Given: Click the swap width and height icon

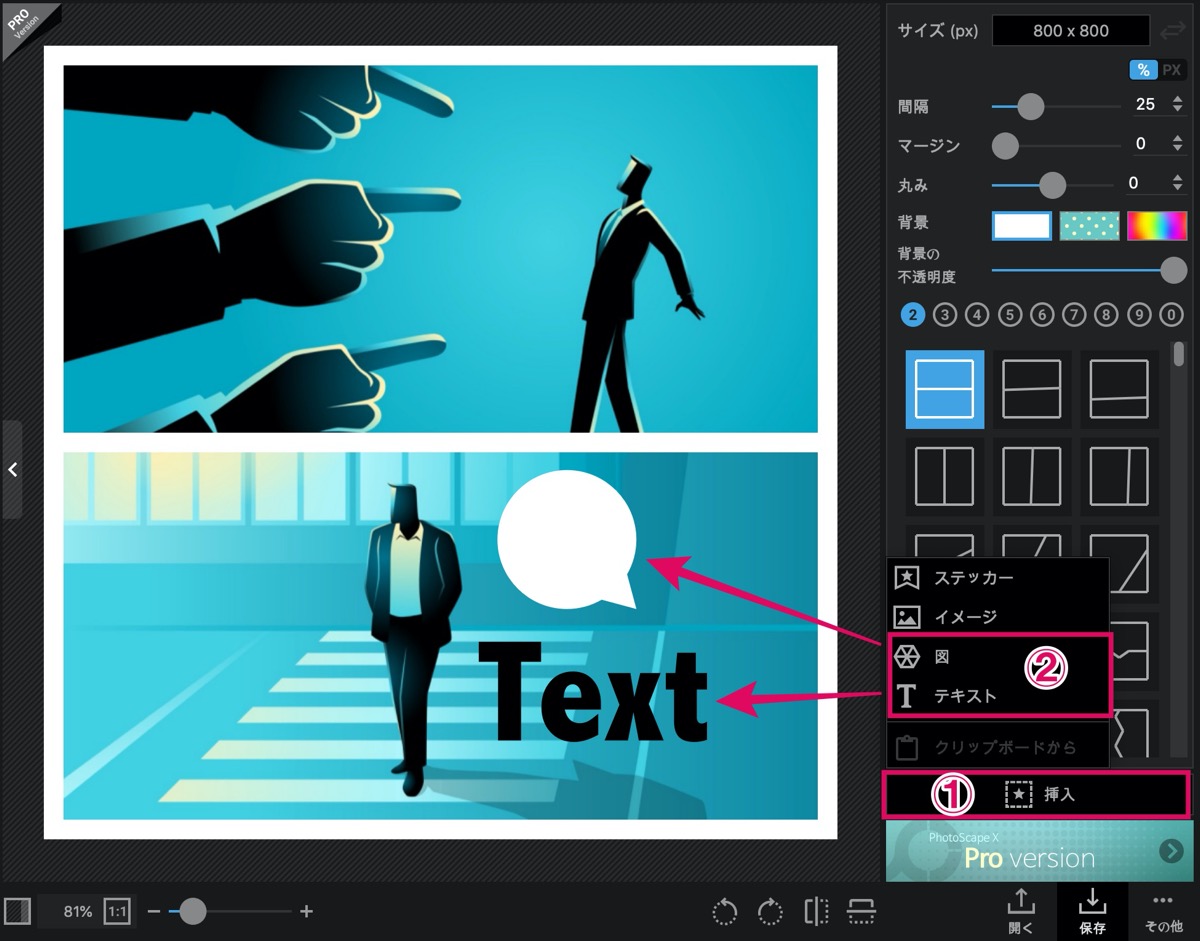Looking at the screenshot, I should (1172, 31).
